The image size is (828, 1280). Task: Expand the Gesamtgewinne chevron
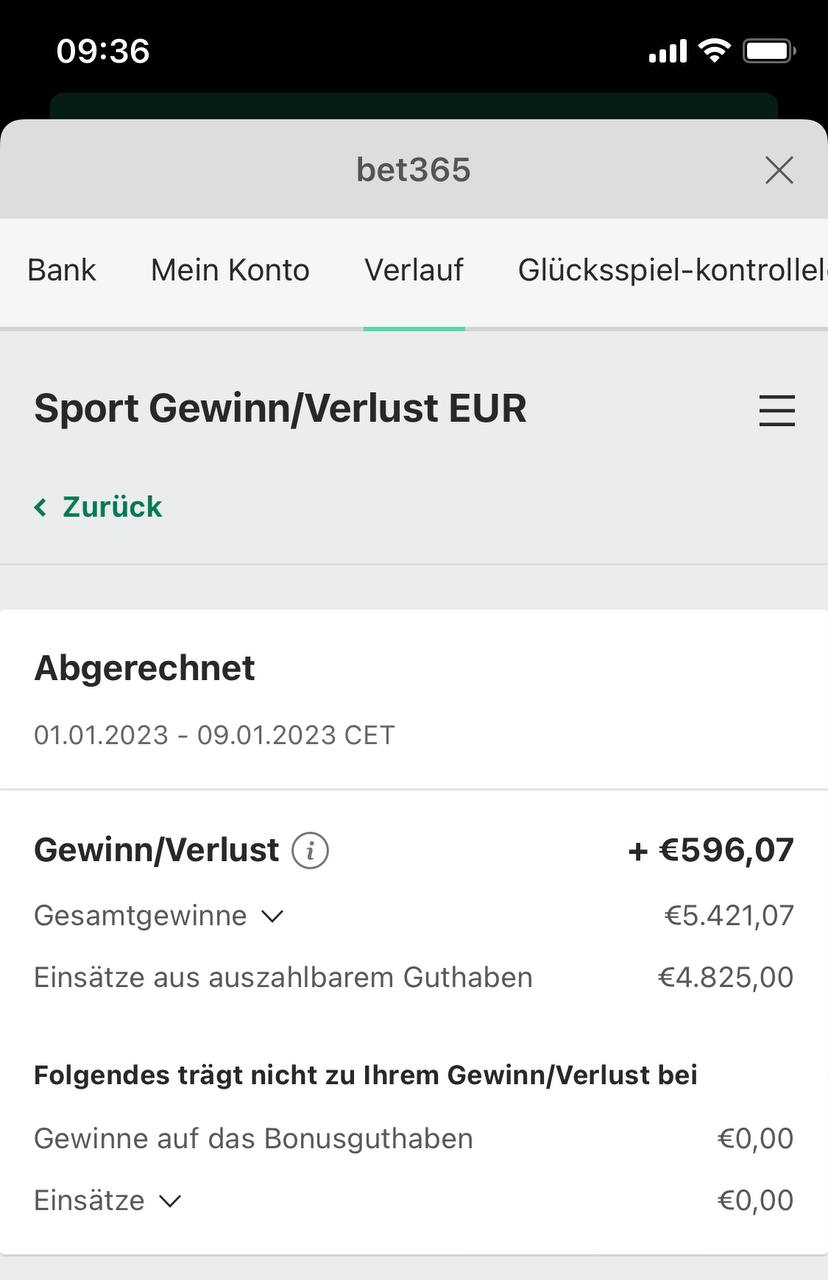click(272, 916)
